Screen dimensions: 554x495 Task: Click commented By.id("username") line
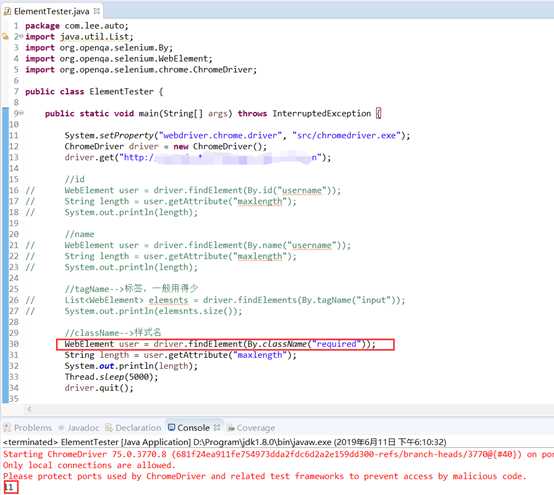click(203, 190)
